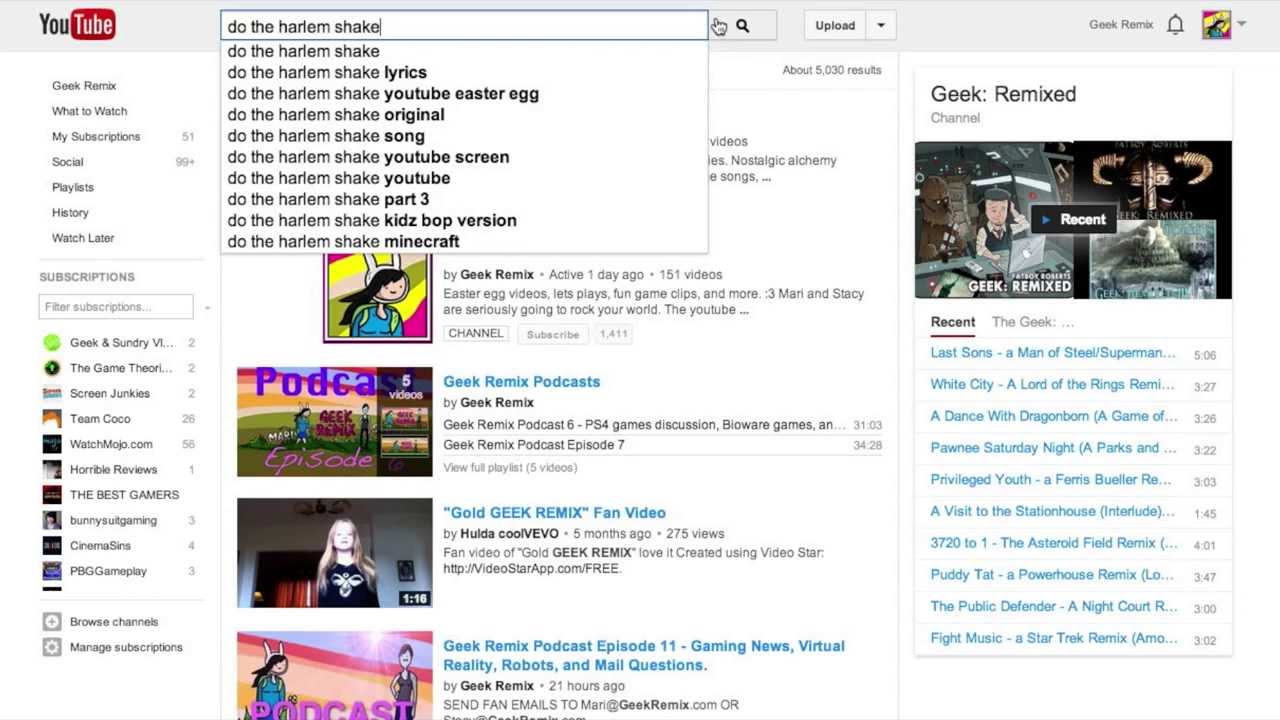Click the CHANNEL badge

coord(476,334)
